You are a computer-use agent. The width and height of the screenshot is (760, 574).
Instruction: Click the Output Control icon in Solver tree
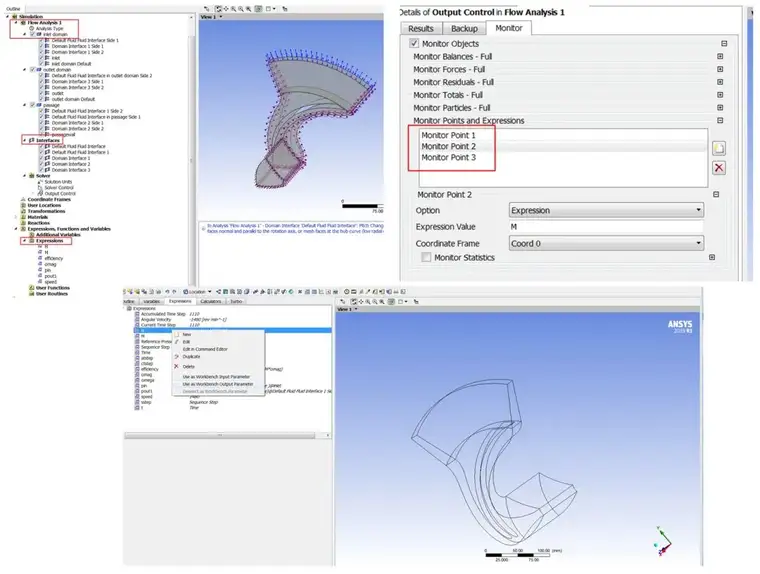tap(41, 193)
